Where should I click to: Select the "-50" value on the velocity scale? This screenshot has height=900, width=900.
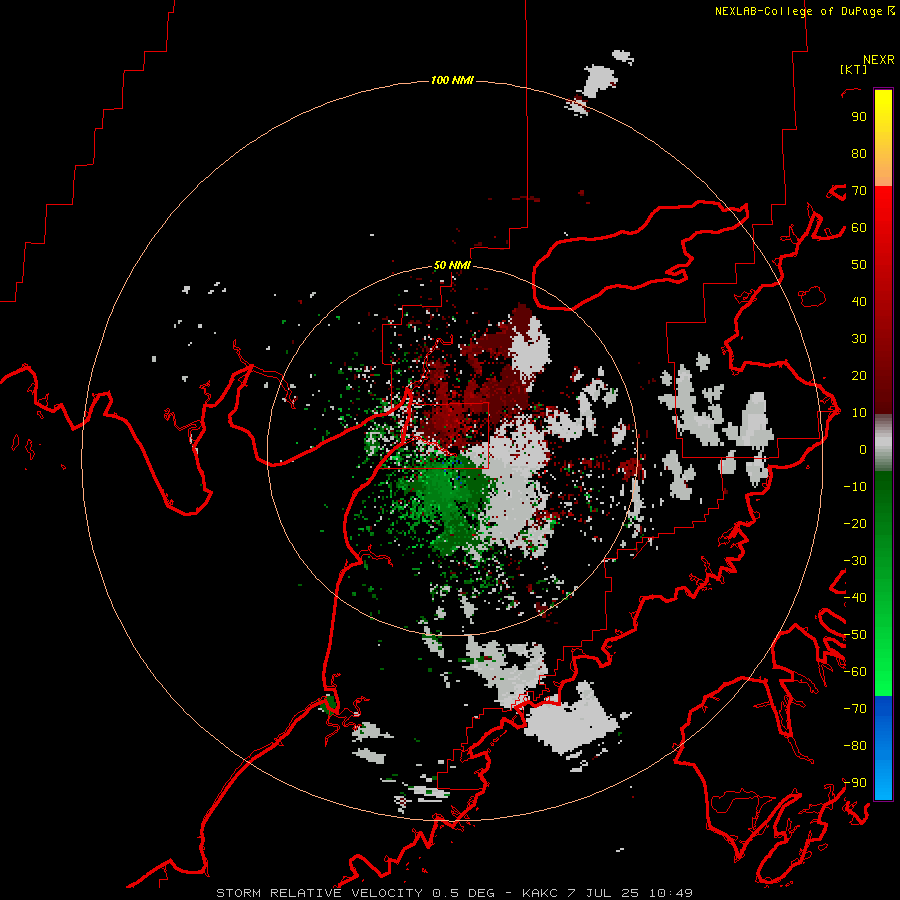[855, 634]
